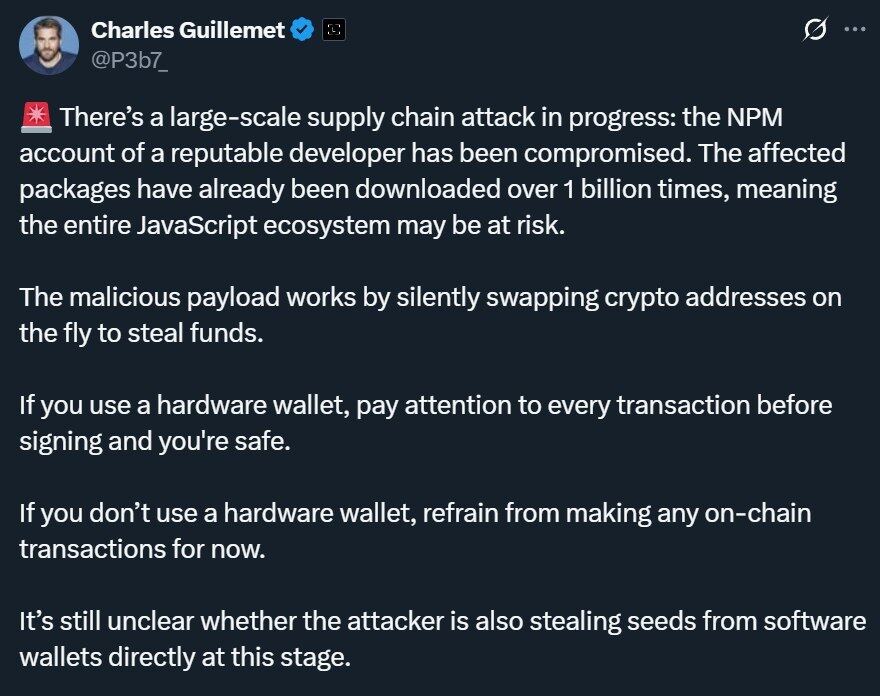Open the Grok explain-post icon
The height and width of the screenshot is (696, 880).
(815, 29)
